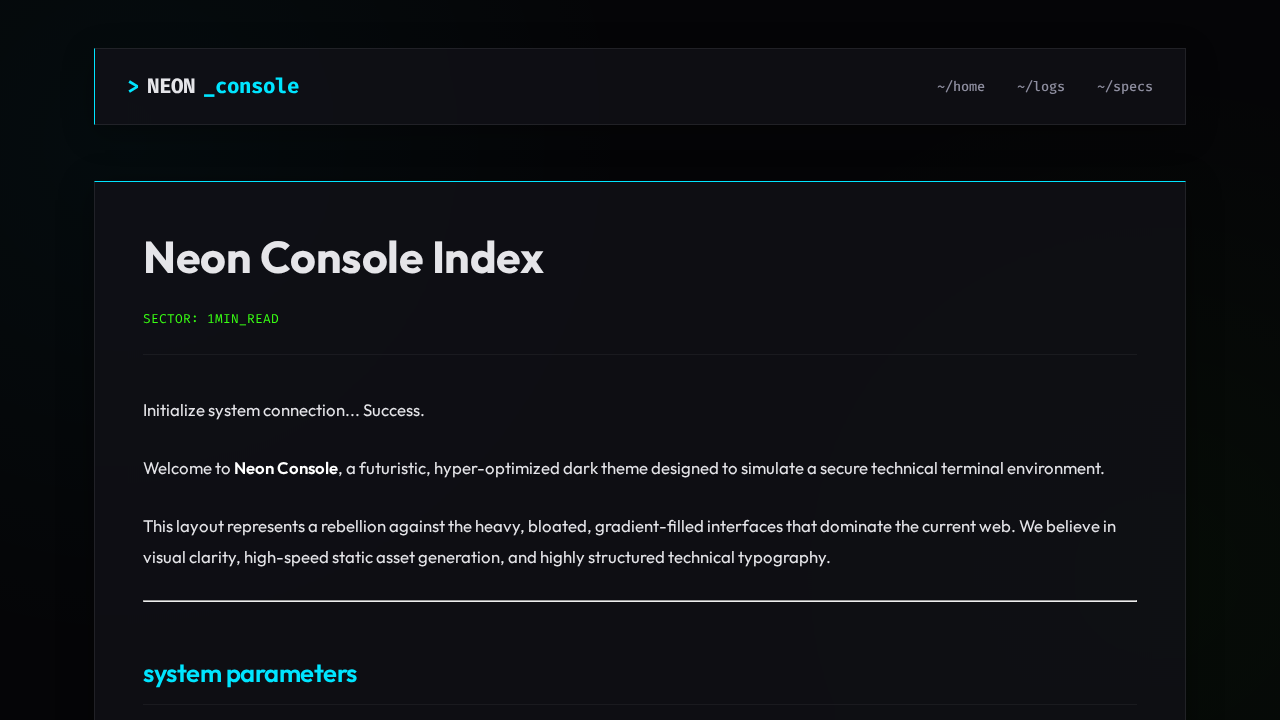This screenshot has width=1280, height=720.
Task: Click the Neon Console Index heading
Action: coord(343,257)
